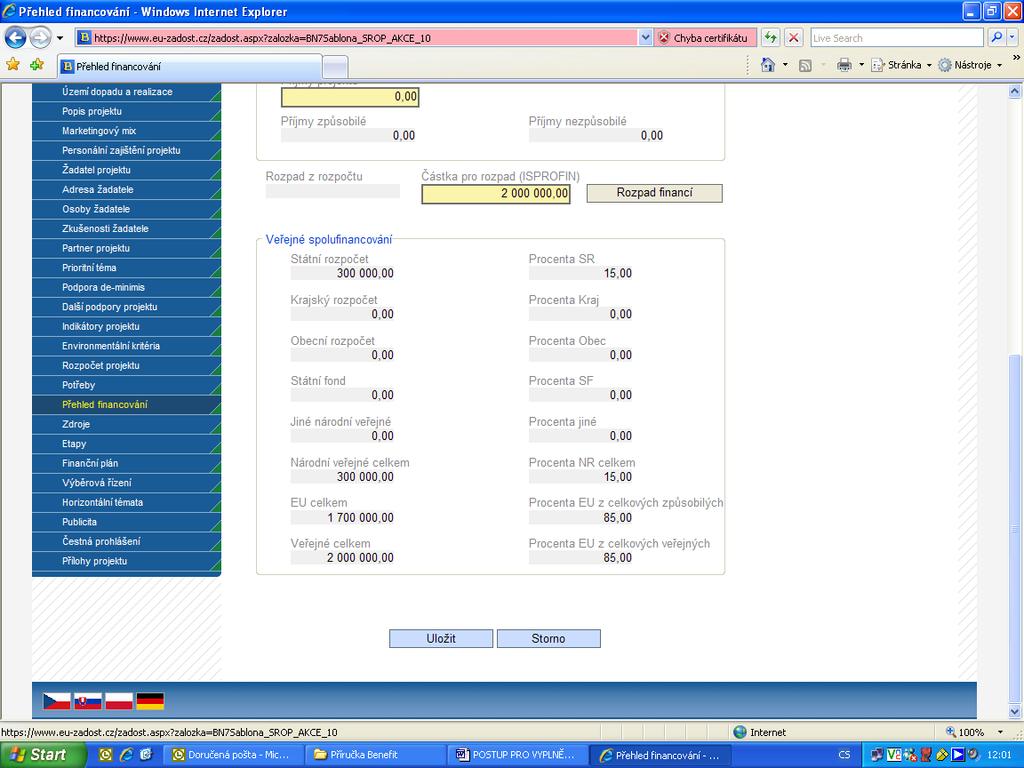Select Partner projektu in sidebar
1024x768 pixels.
coord(126,249)
